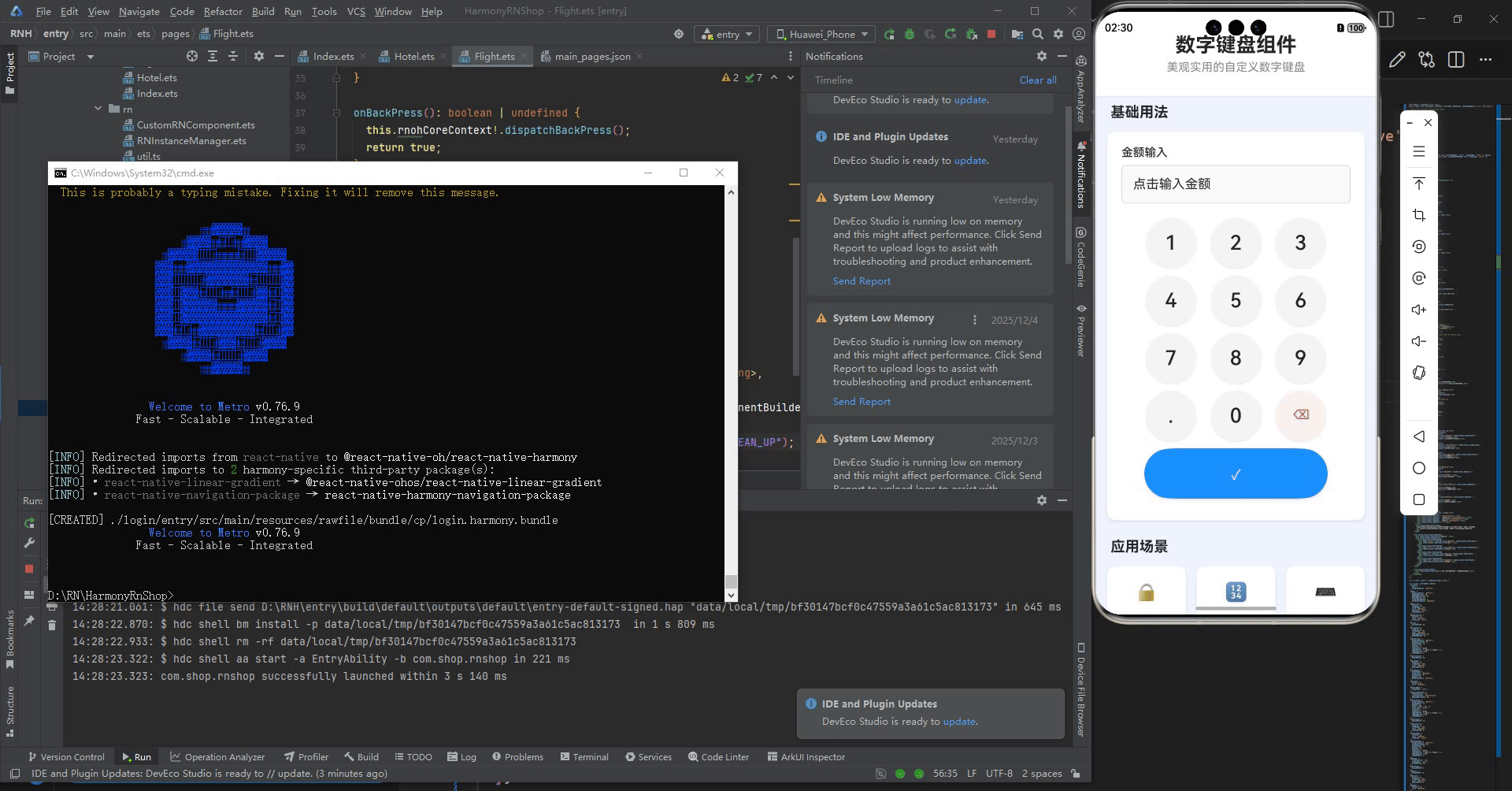Image resolution: width=1512 pixels, height=791 pixels.
Task: Switch to the main_pages.json editor tab
Action: (x=592, y=56)
